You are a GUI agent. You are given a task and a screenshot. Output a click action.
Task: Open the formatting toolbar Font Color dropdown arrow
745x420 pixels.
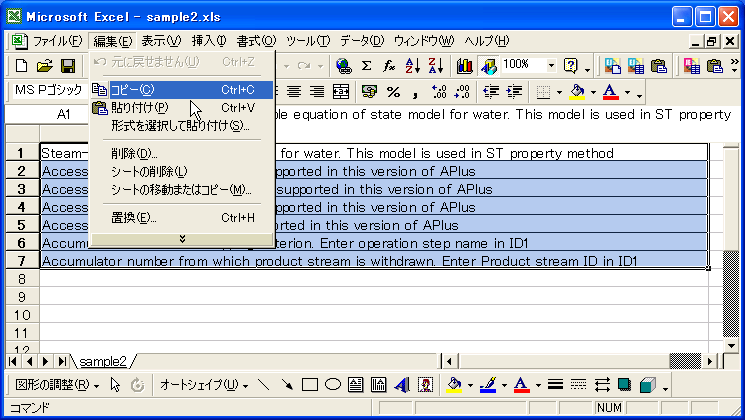point(627,92)
